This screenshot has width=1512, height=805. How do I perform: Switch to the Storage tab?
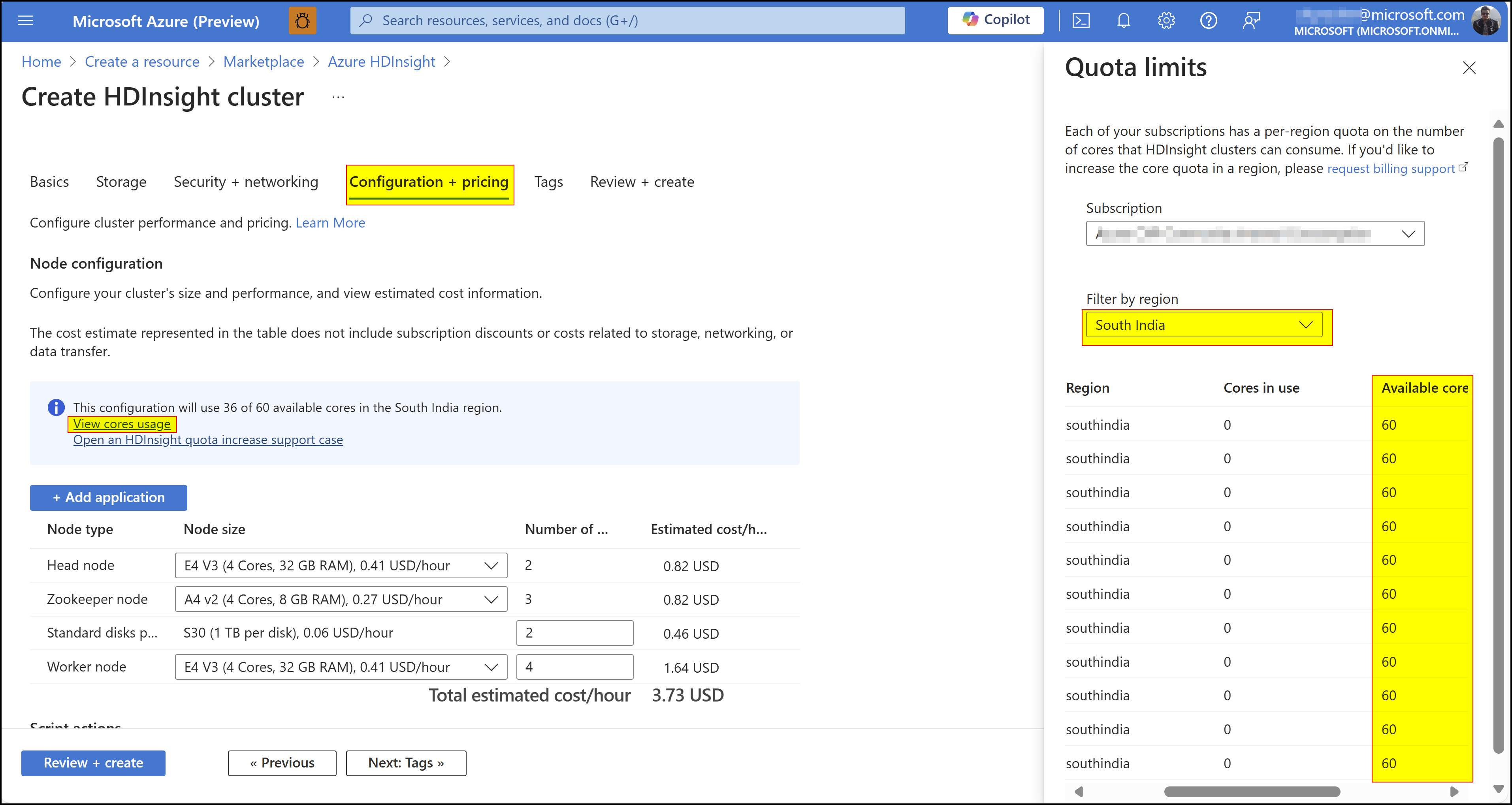pos(121,182)
